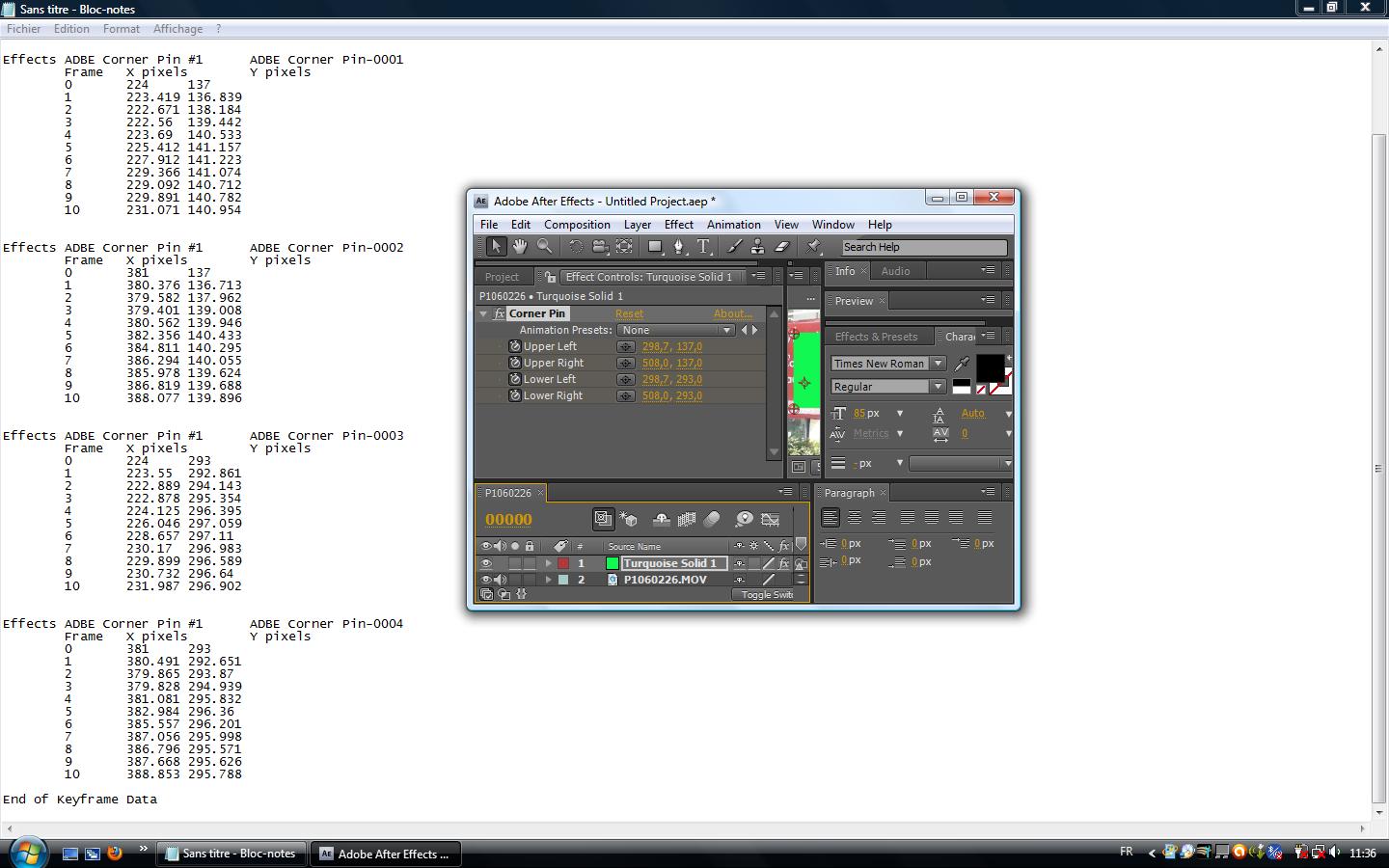Click the Brainstorm lightbulb icon
The width and height of the screenshot is (1389, 868).
click(744, 520)
